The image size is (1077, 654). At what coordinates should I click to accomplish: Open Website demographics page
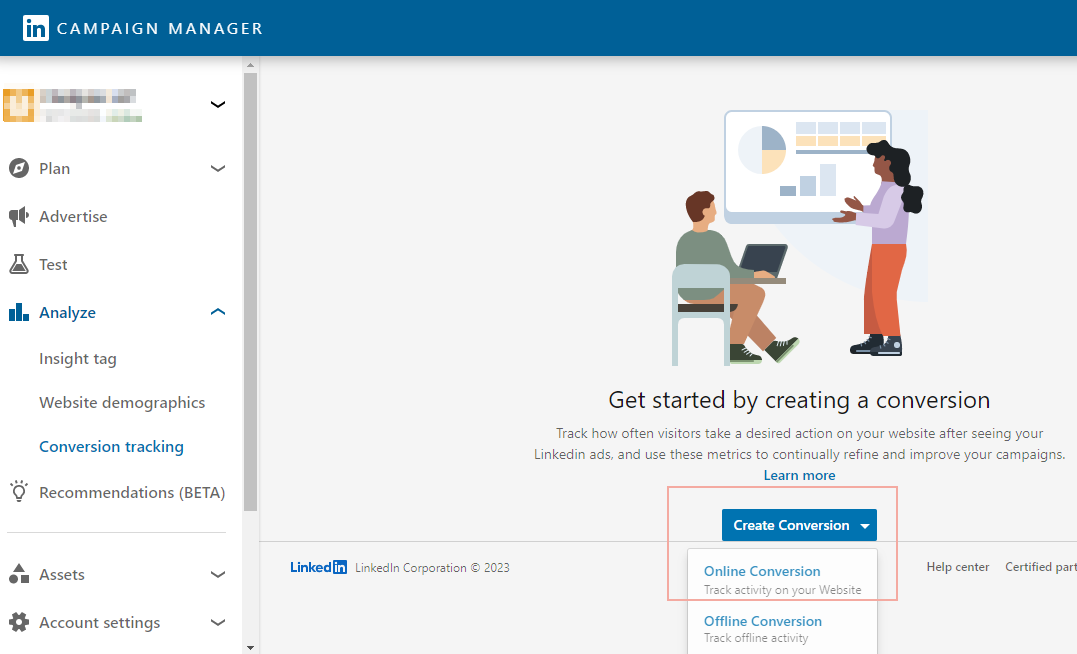click(122, 403)
